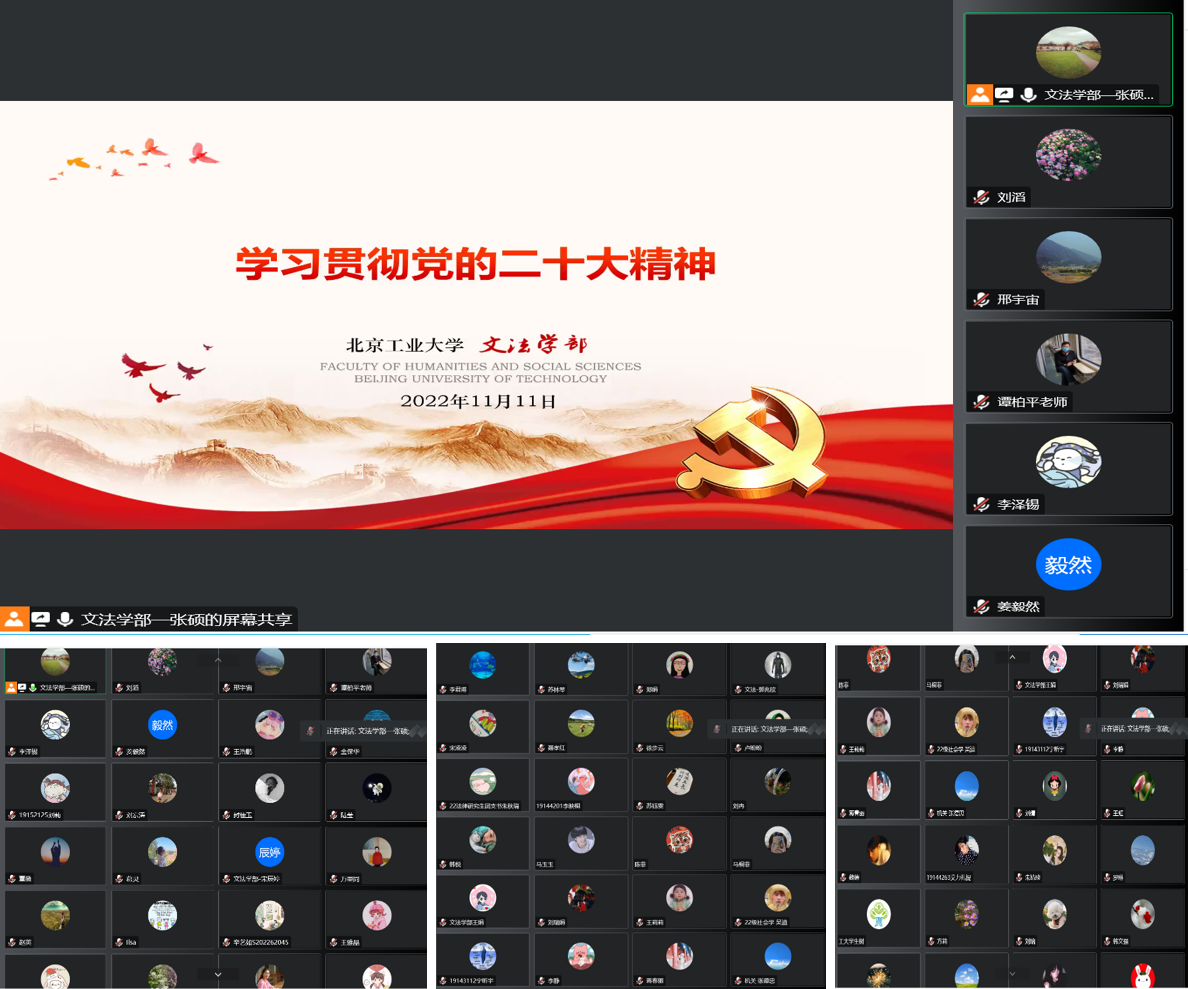This screenshot has height=989, width=1188.
Task: Click slide title 学习贯彻党的二十大精神
Action: pyautogui.click(x=476, y=264)
